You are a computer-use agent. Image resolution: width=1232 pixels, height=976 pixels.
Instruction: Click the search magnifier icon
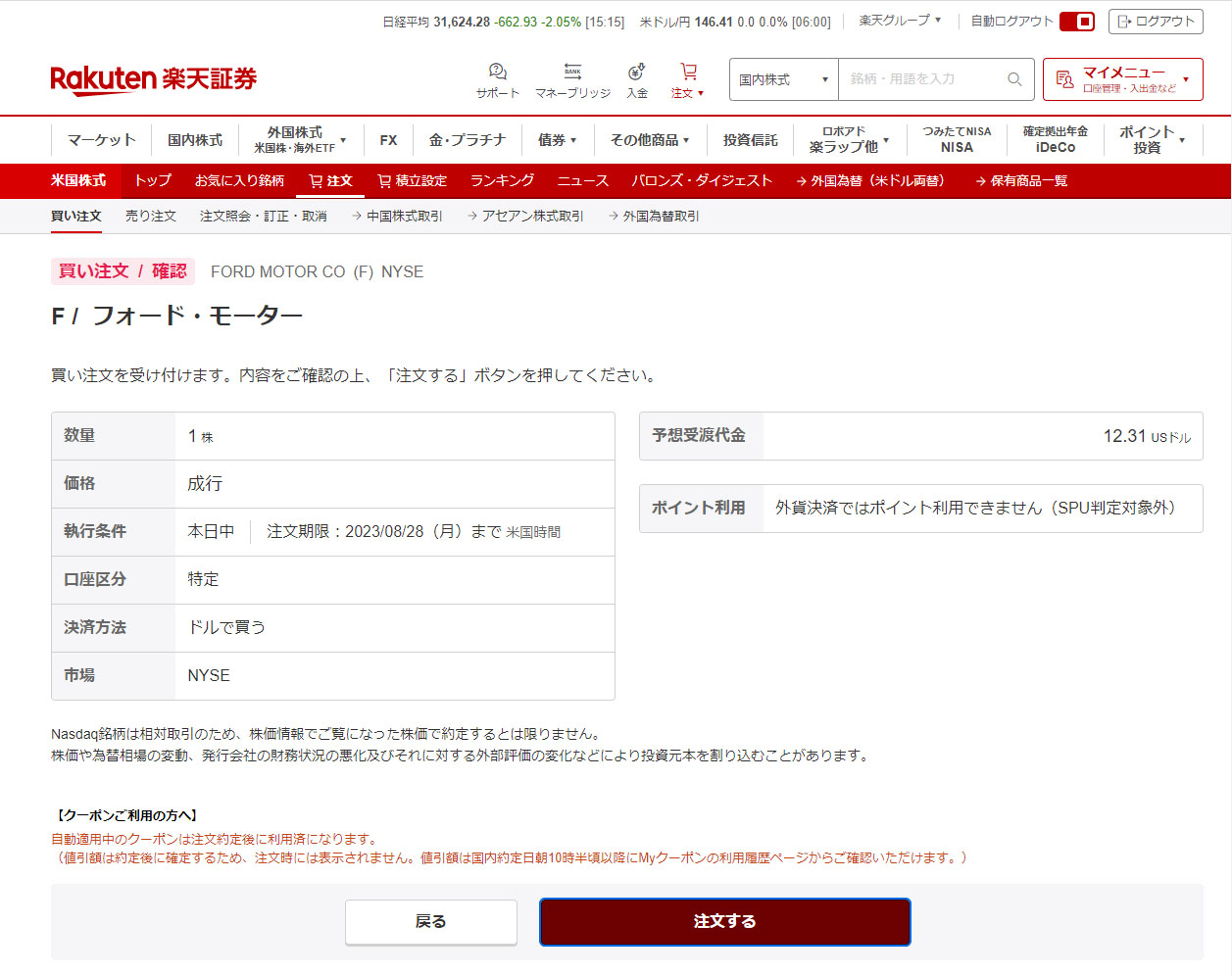click(x=1014, y=79)
